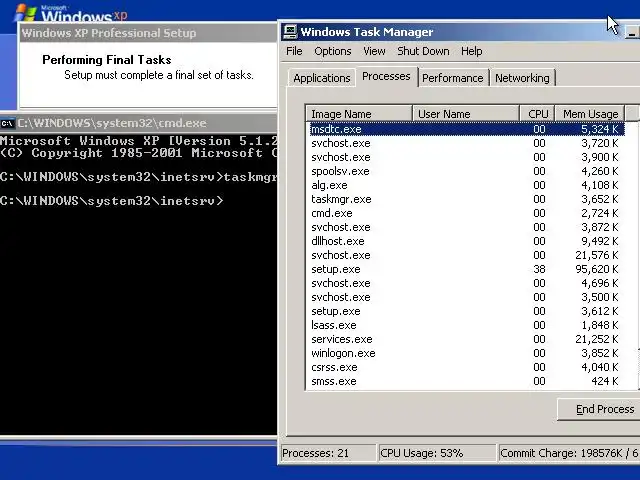Select svchost.exe using 3,720 K memory
The width and height of the screenshot is (640, 480).
(x=466, y=143)
